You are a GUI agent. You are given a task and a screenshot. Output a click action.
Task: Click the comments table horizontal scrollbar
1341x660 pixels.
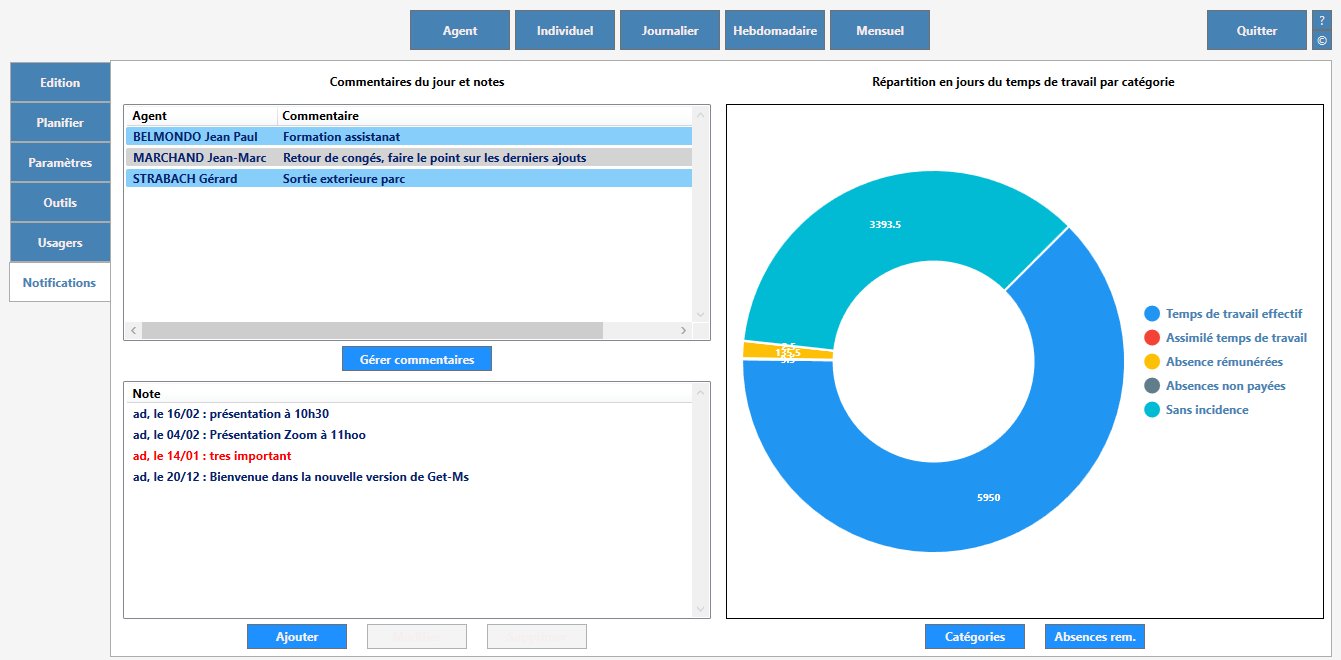coord(372,330)
